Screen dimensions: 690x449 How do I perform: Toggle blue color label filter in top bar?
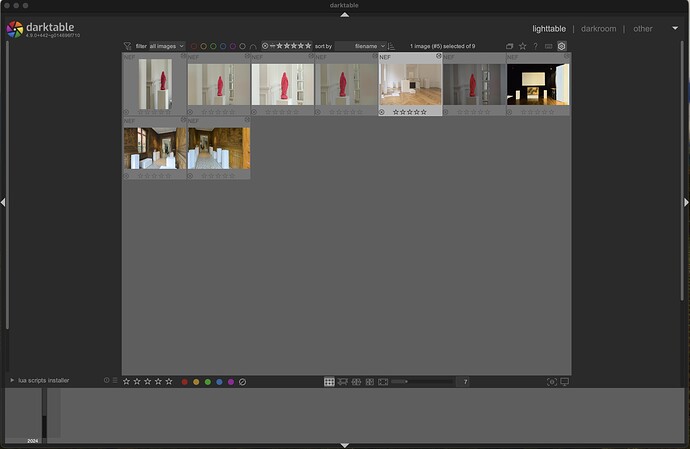pos(223,46)
